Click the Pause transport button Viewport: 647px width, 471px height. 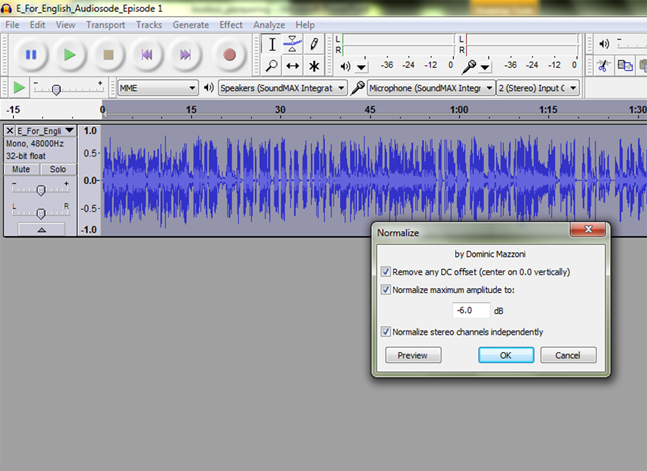(x=31, y=54)
